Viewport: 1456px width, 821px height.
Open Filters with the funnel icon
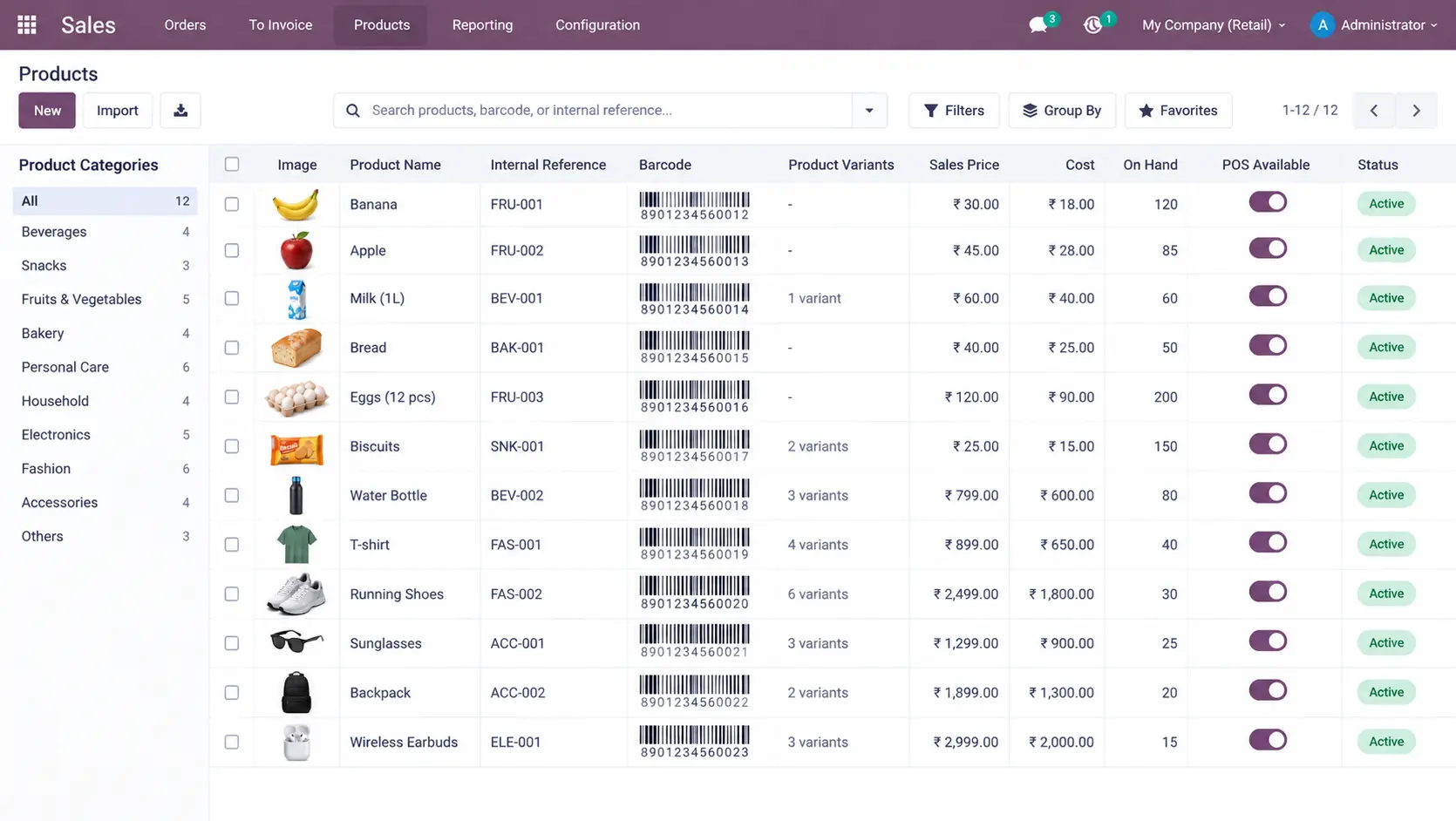tap(954, 111)
